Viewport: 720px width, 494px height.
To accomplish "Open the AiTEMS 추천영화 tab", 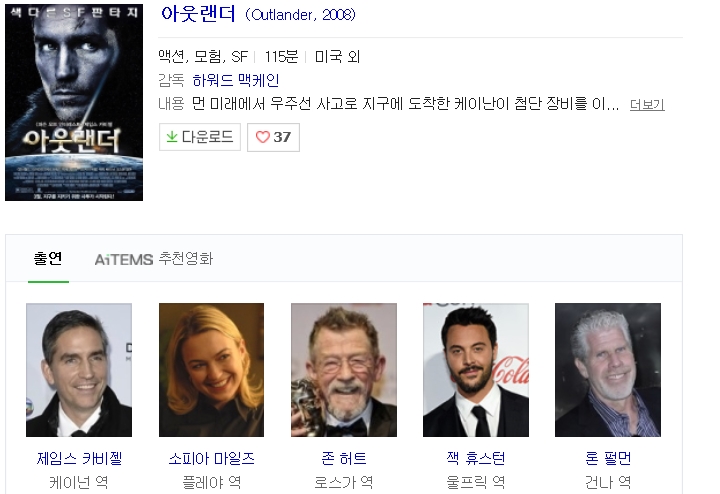I will coord(154,259).
